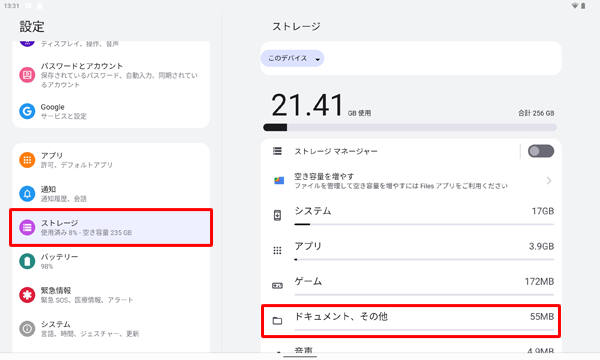Tap the Files app icon

tap(279, 181)
